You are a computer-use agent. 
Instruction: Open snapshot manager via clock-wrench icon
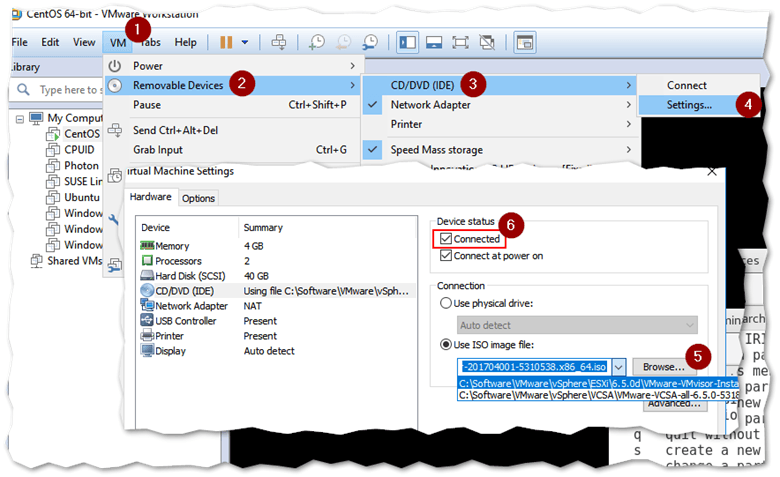[370, 42]
